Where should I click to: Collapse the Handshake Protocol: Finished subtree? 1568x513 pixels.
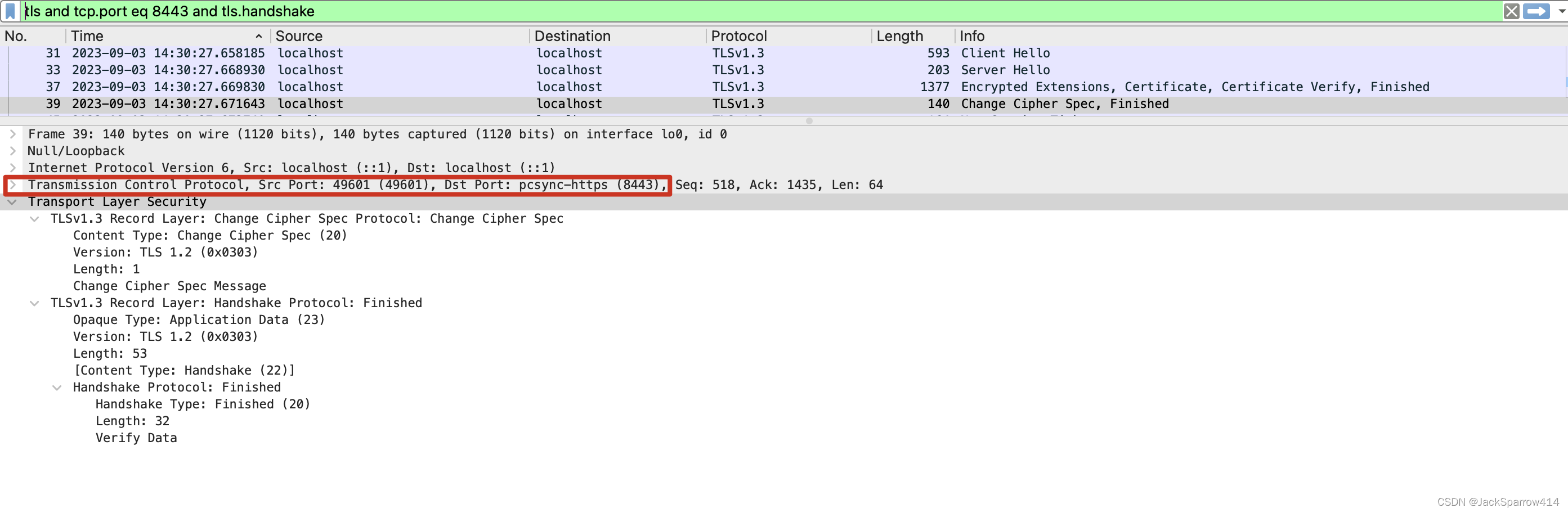point(57,388)
